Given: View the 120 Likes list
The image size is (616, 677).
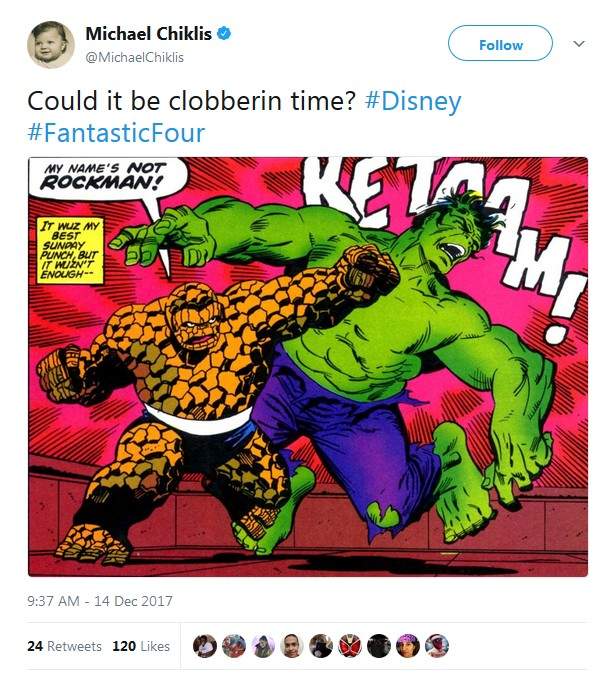Looking at the screenshot, I should 141,646.
